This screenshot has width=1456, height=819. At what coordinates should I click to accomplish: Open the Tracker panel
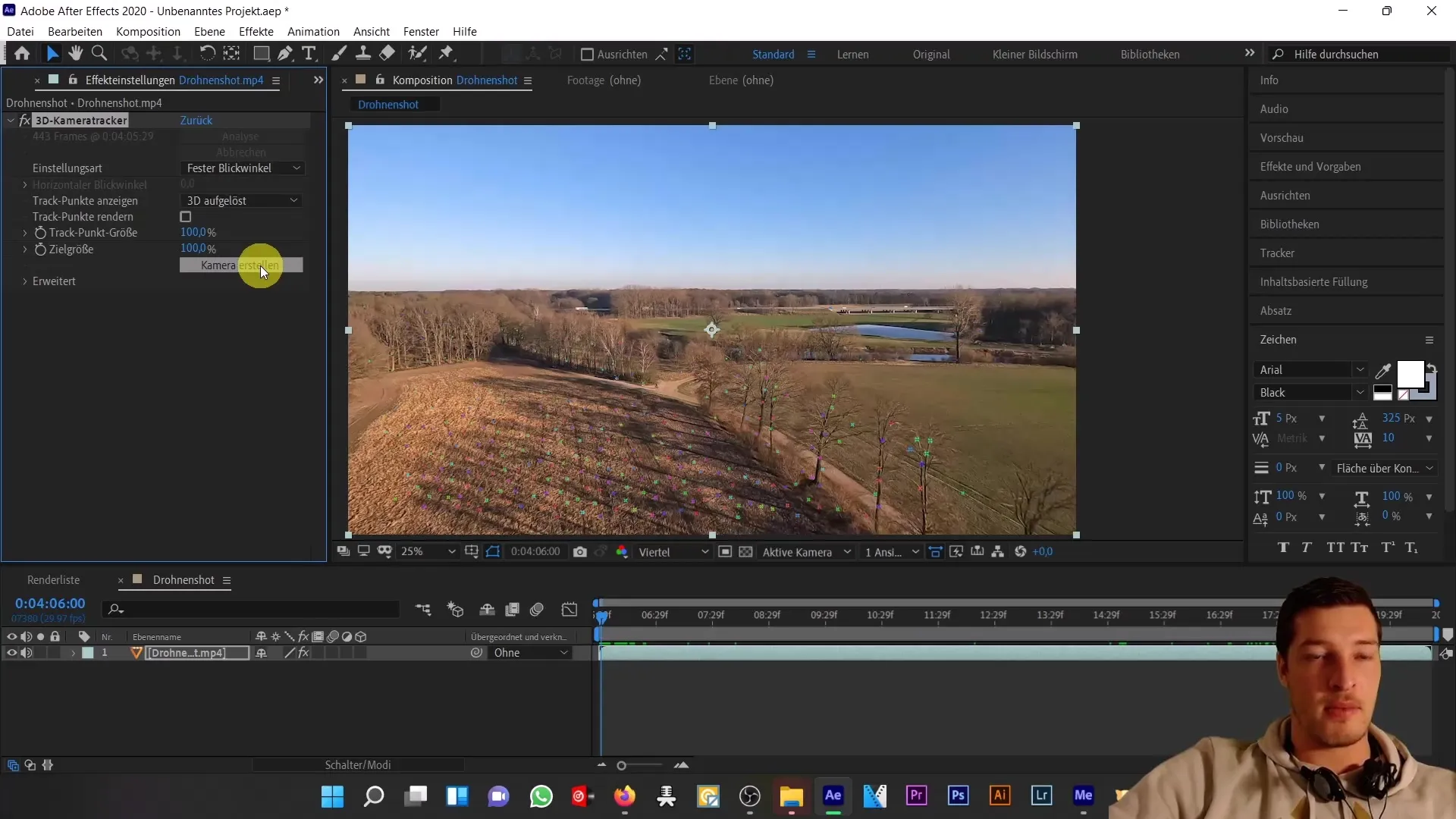tap(1277, 253)
